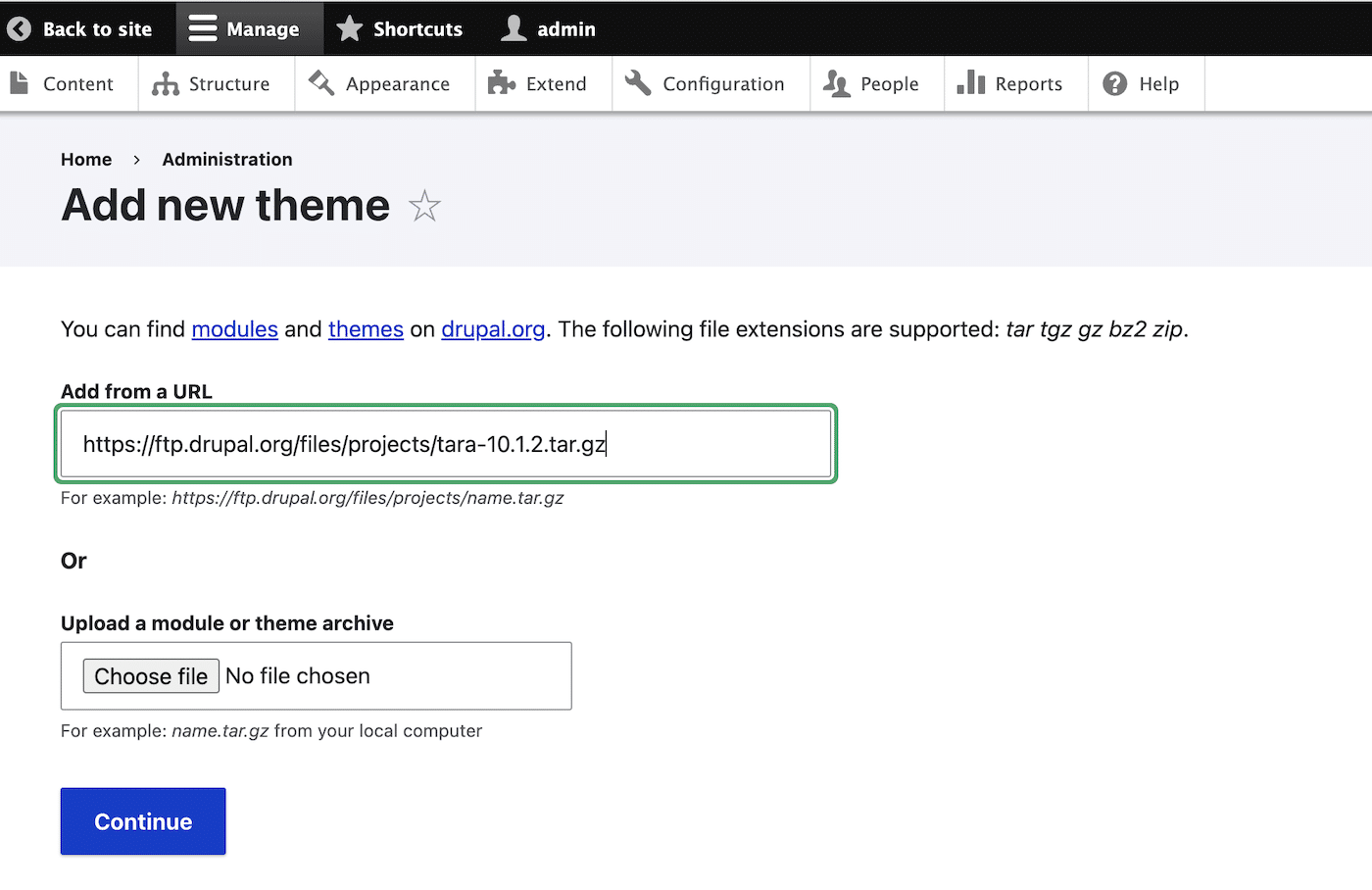The width and height of the screenshot is (1372, 890).
Task: Select the Extend puzzle-piece icon
Action: point(502,83)
